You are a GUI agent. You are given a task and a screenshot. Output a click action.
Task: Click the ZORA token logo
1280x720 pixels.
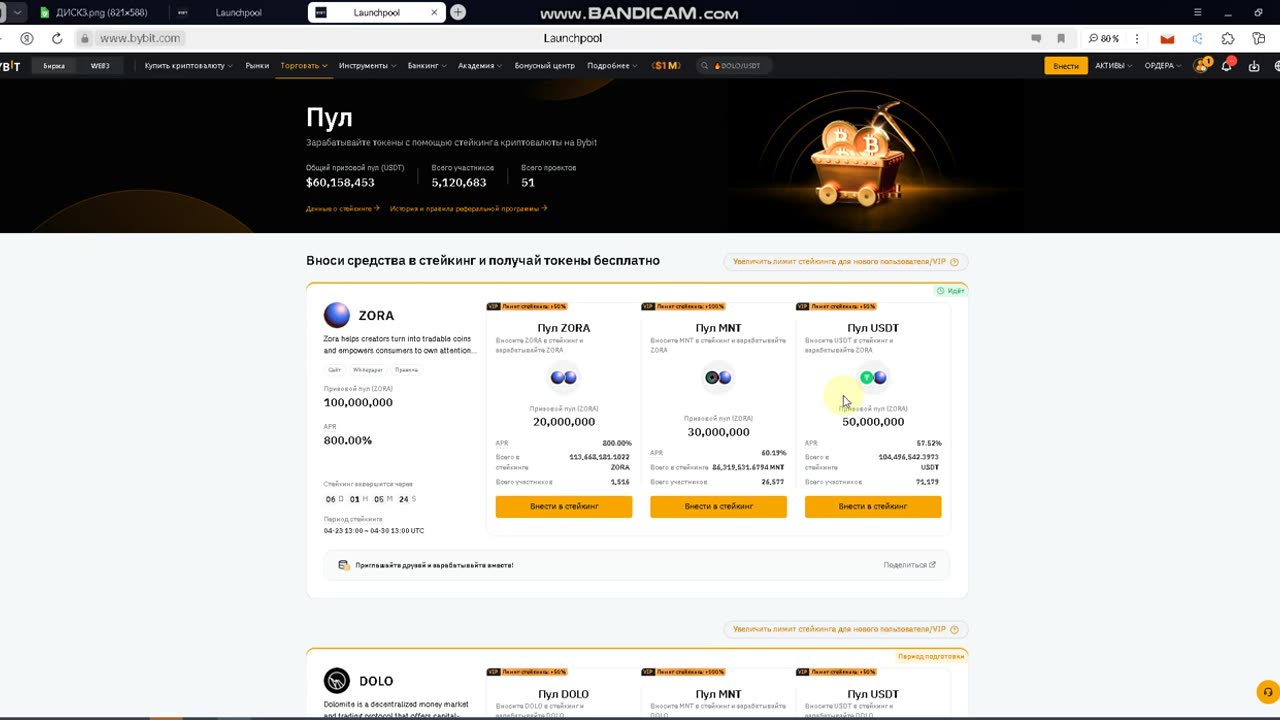tap(337, 315)
